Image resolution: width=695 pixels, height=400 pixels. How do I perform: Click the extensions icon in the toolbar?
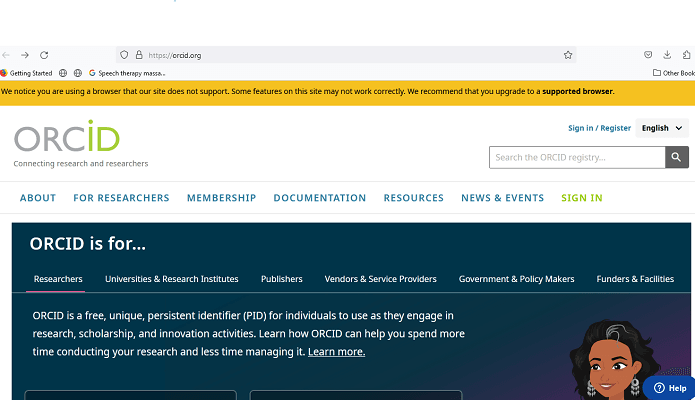click(687, 55)
